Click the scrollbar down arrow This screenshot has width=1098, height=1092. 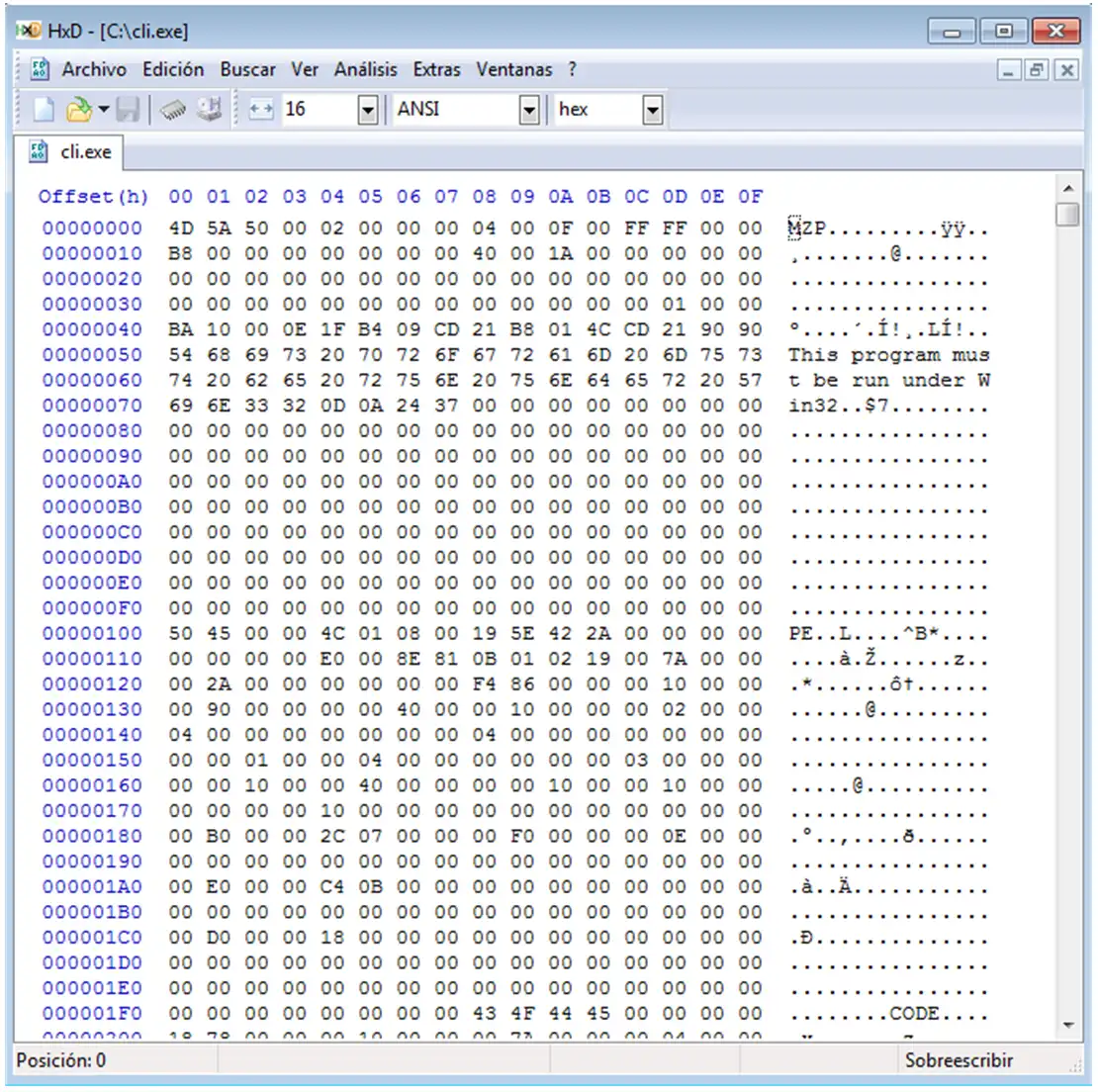click(1068, 1026)
